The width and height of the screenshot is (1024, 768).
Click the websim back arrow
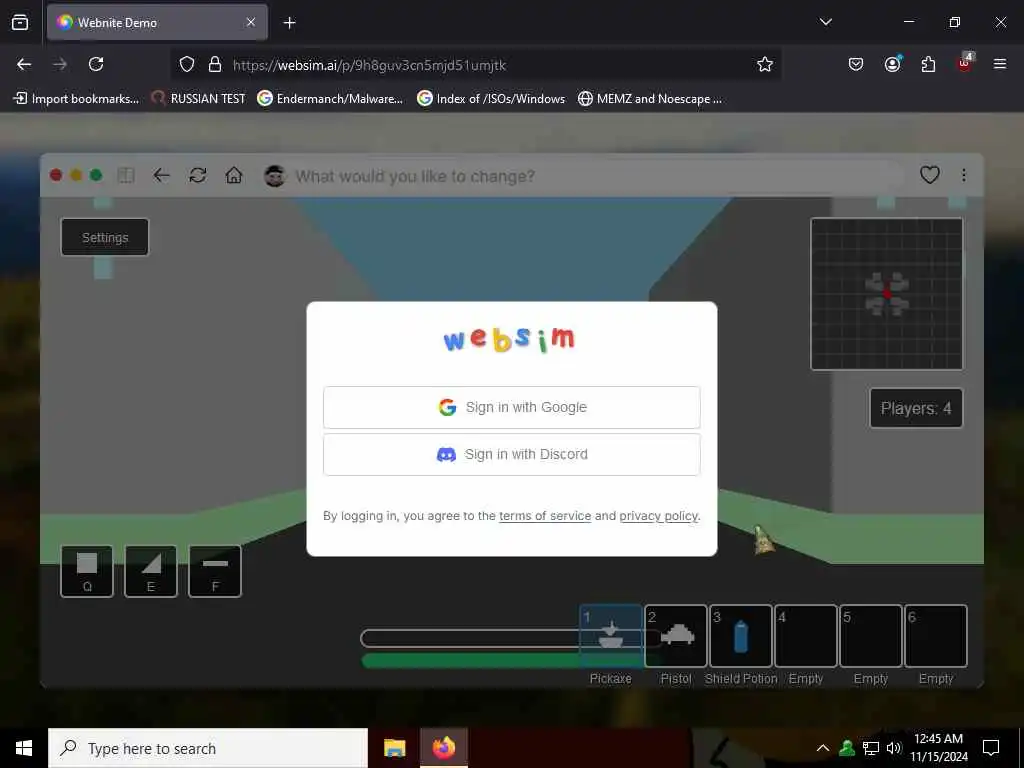161,176
